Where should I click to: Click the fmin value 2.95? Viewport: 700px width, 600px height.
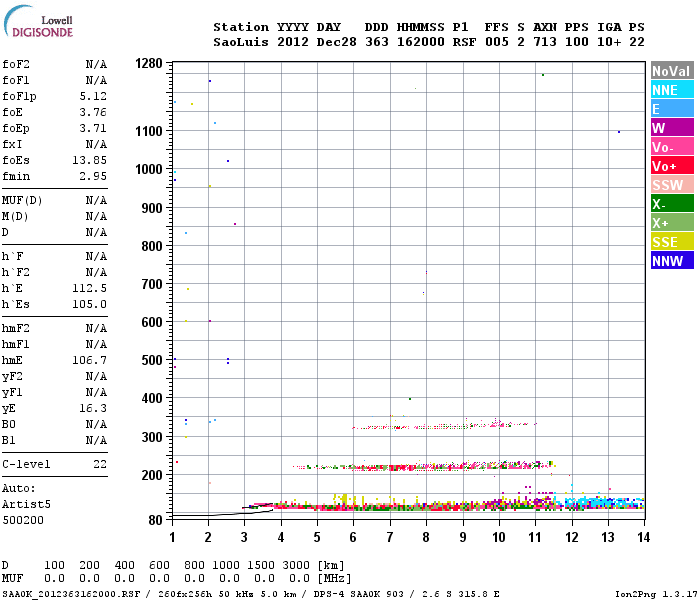pos(93,176)
